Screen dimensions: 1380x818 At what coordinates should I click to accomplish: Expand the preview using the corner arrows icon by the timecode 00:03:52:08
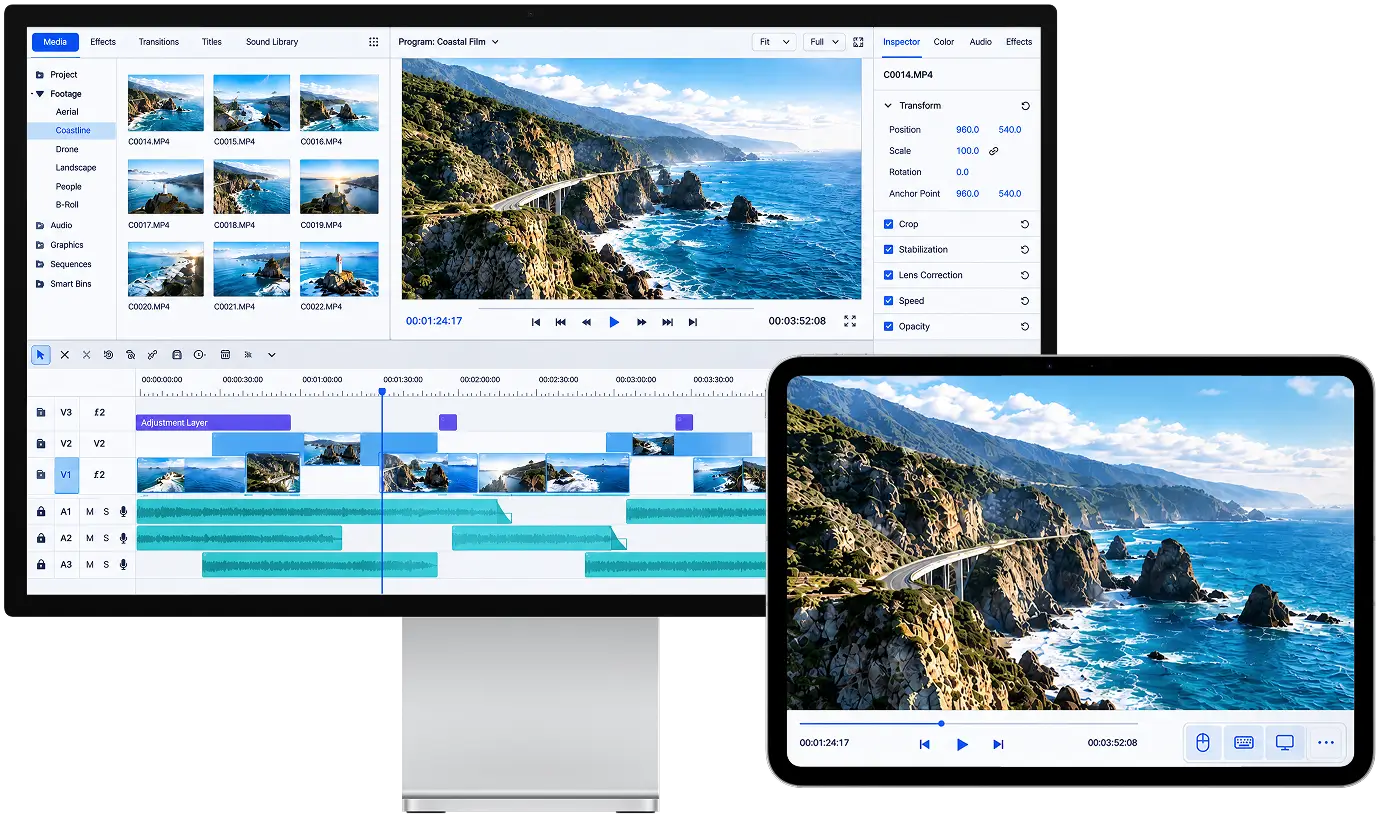coord(850,321)
